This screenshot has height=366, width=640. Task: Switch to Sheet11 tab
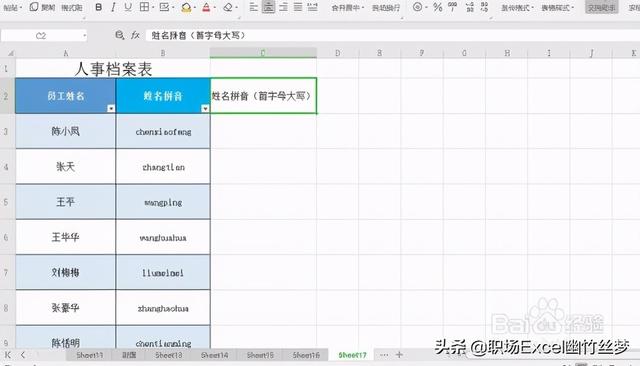point(89,355)
